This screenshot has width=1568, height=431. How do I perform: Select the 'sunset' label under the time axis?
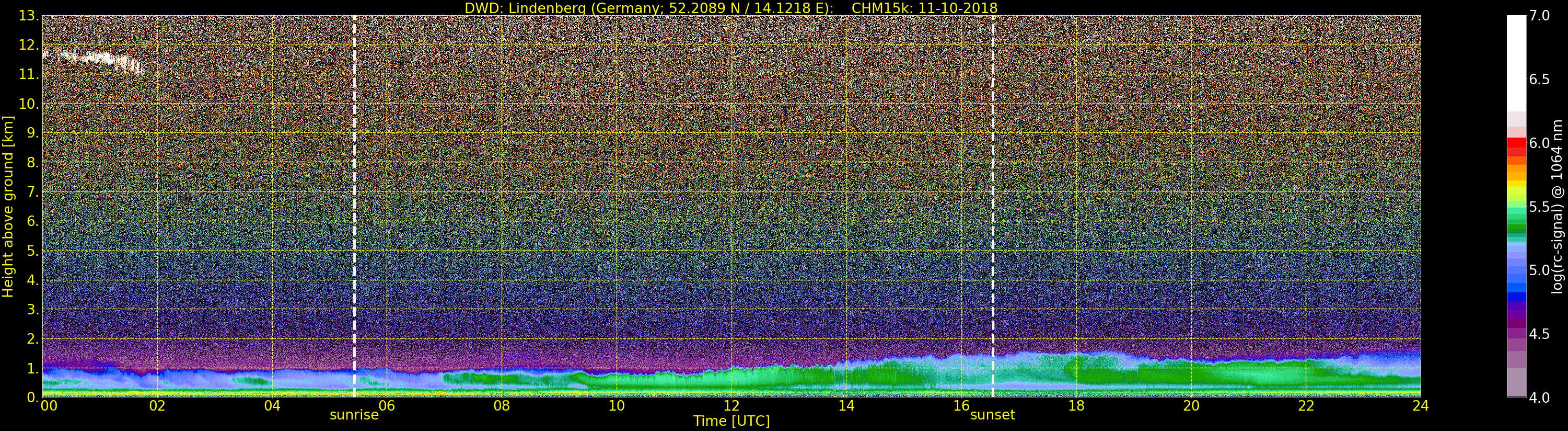993,415
